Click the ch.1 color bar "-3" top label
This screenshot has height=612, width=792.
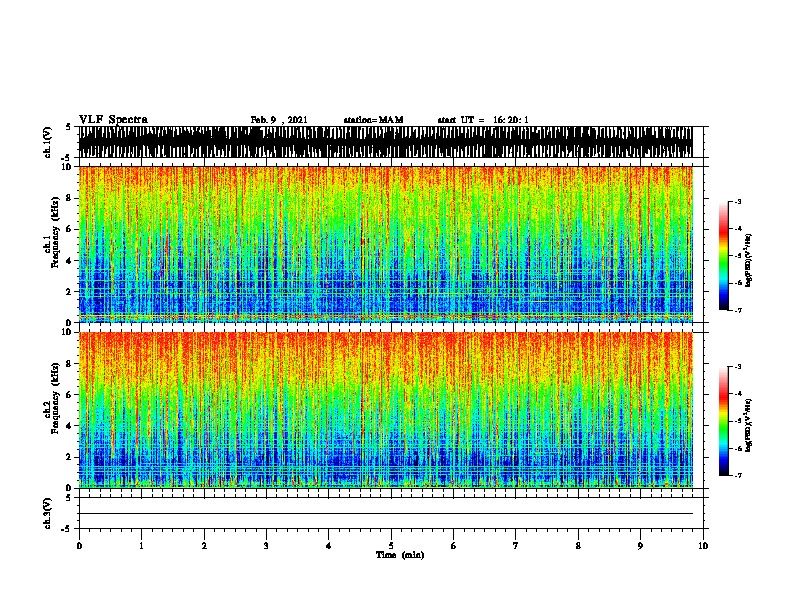tap(738, 202)
